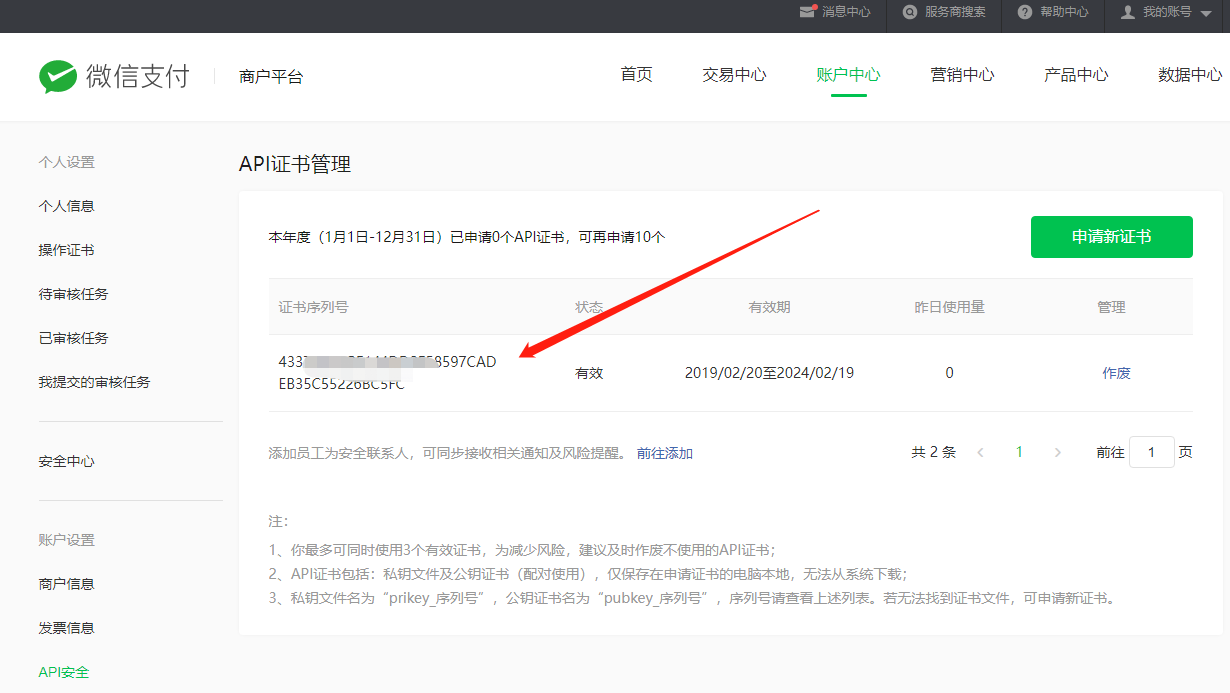
Task: Click the 服务商搜索 magnifier icon
Action: pyautogui.click(x=910, y=12)
